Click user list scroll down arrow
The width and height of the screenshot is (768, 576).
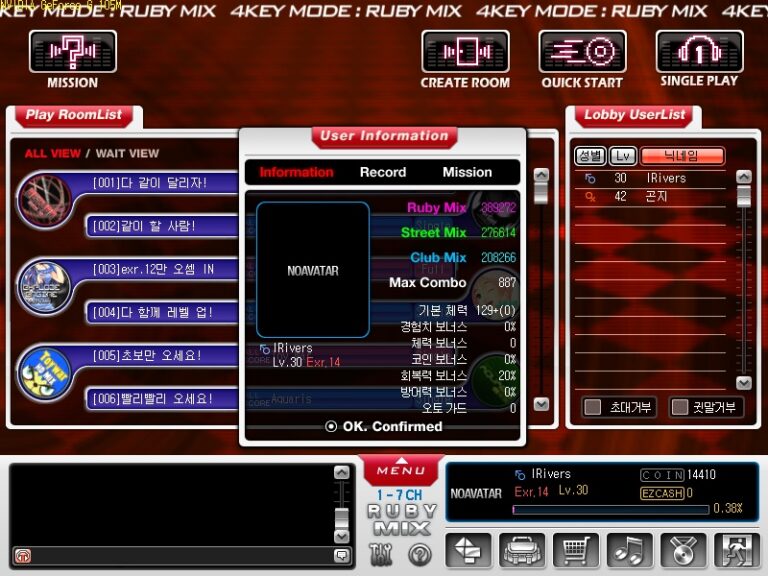pos(744,383)
